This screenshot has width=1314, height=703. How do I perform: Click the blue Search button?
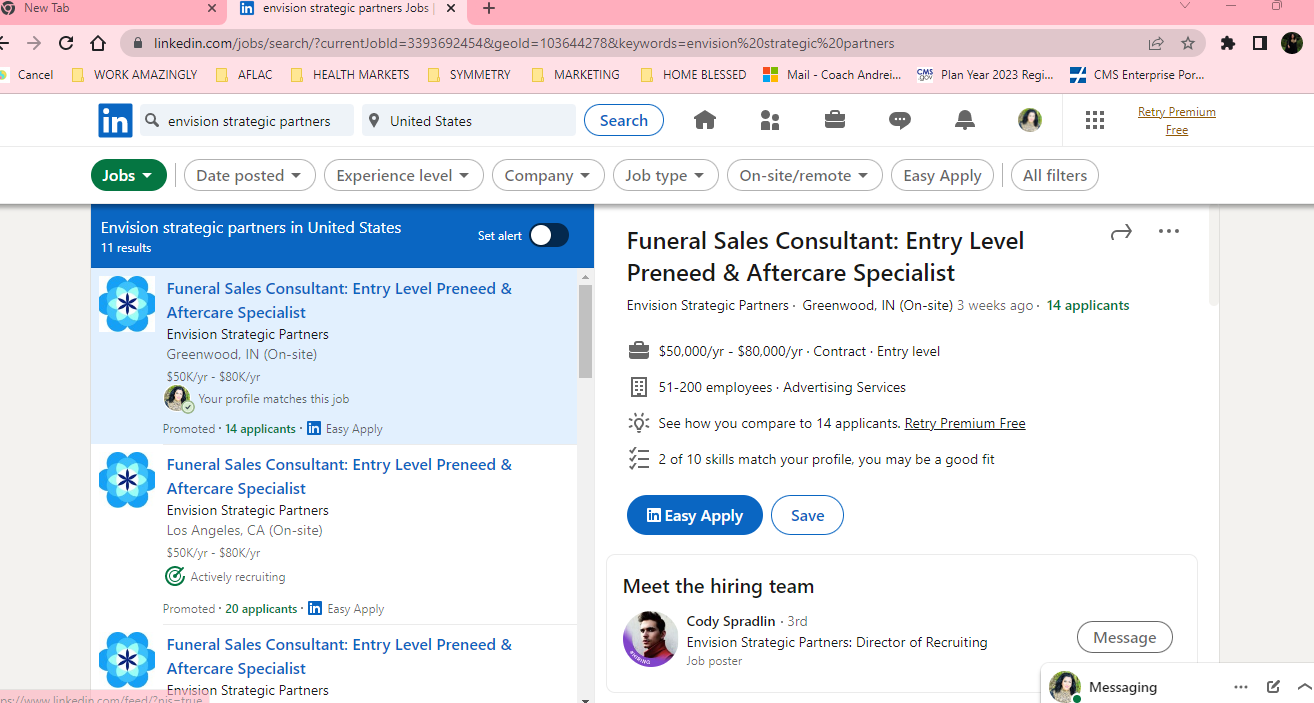[624, 120]
